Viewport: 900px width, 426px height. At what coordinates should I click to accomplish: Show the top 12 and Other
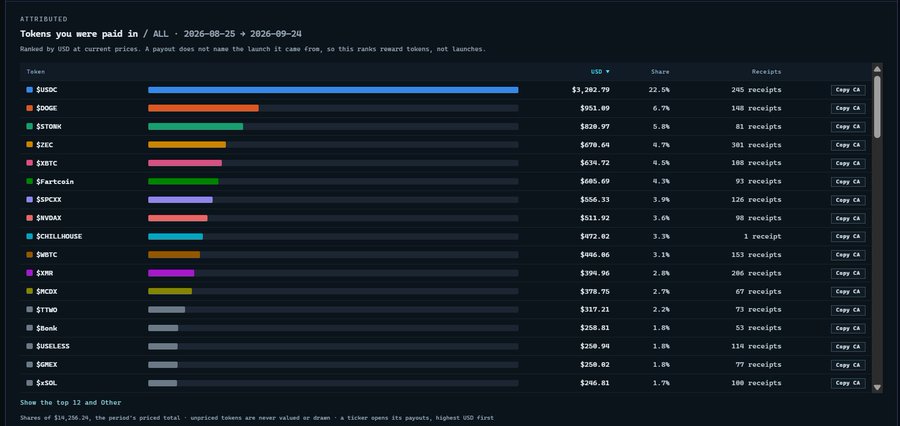(71, 402)
